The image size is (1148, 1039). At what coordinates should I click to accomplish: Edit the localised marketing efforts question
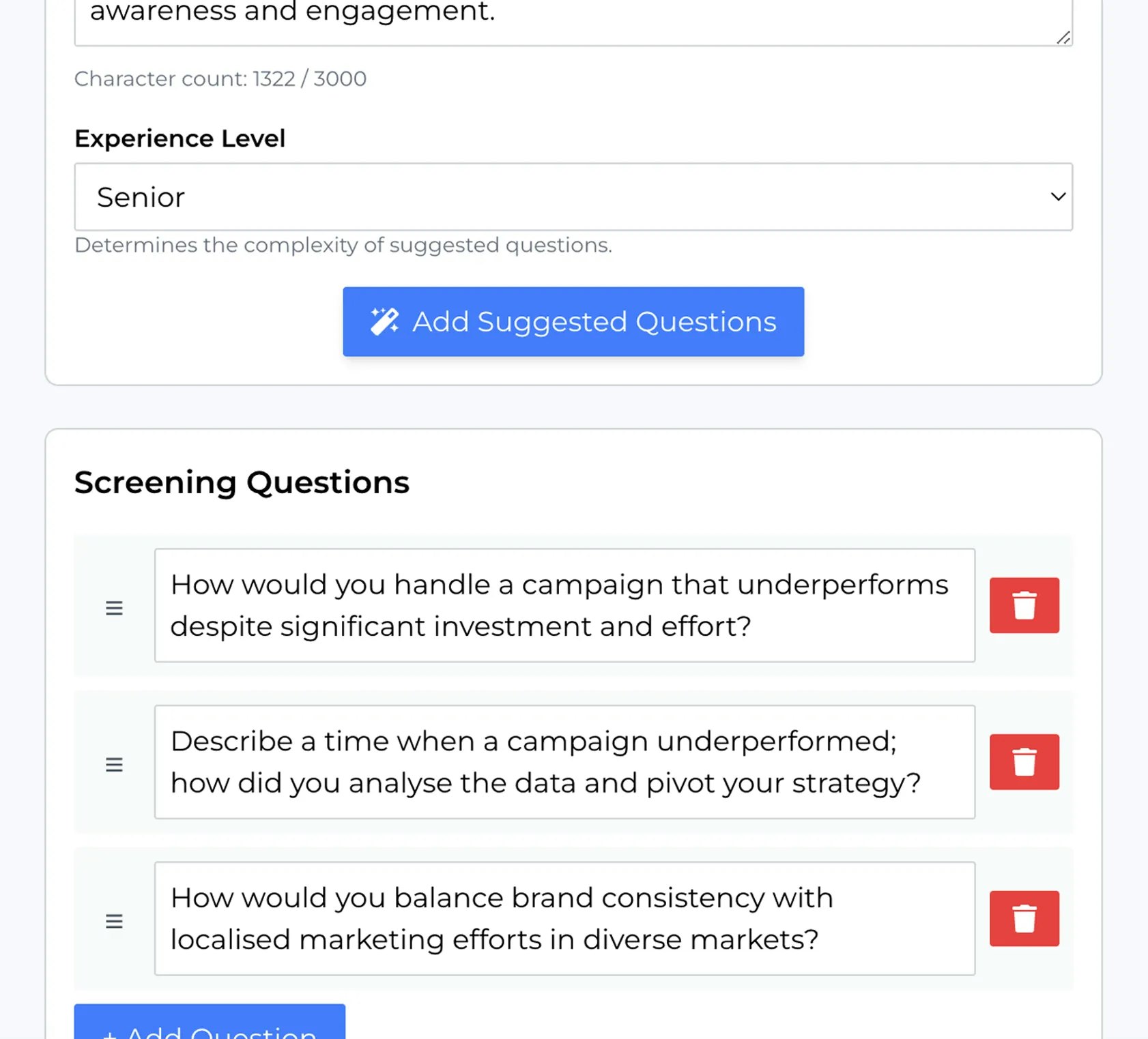click(x=564, y=918)
